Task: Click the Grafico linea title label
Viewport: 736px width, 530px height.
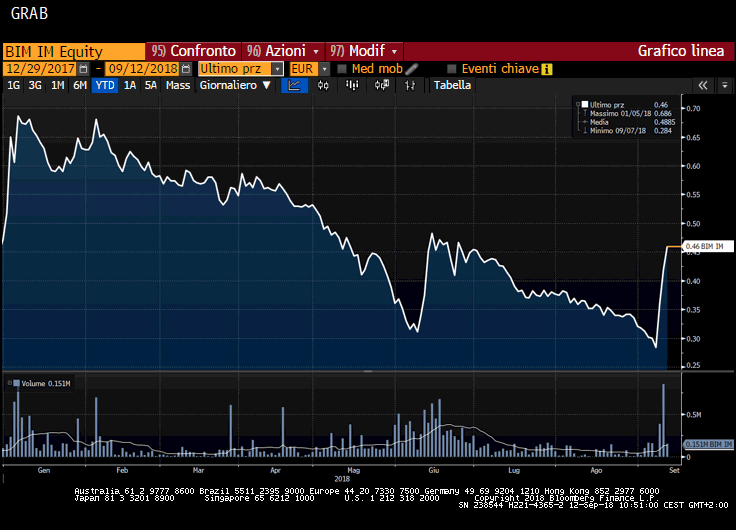Action: [681, 51]
